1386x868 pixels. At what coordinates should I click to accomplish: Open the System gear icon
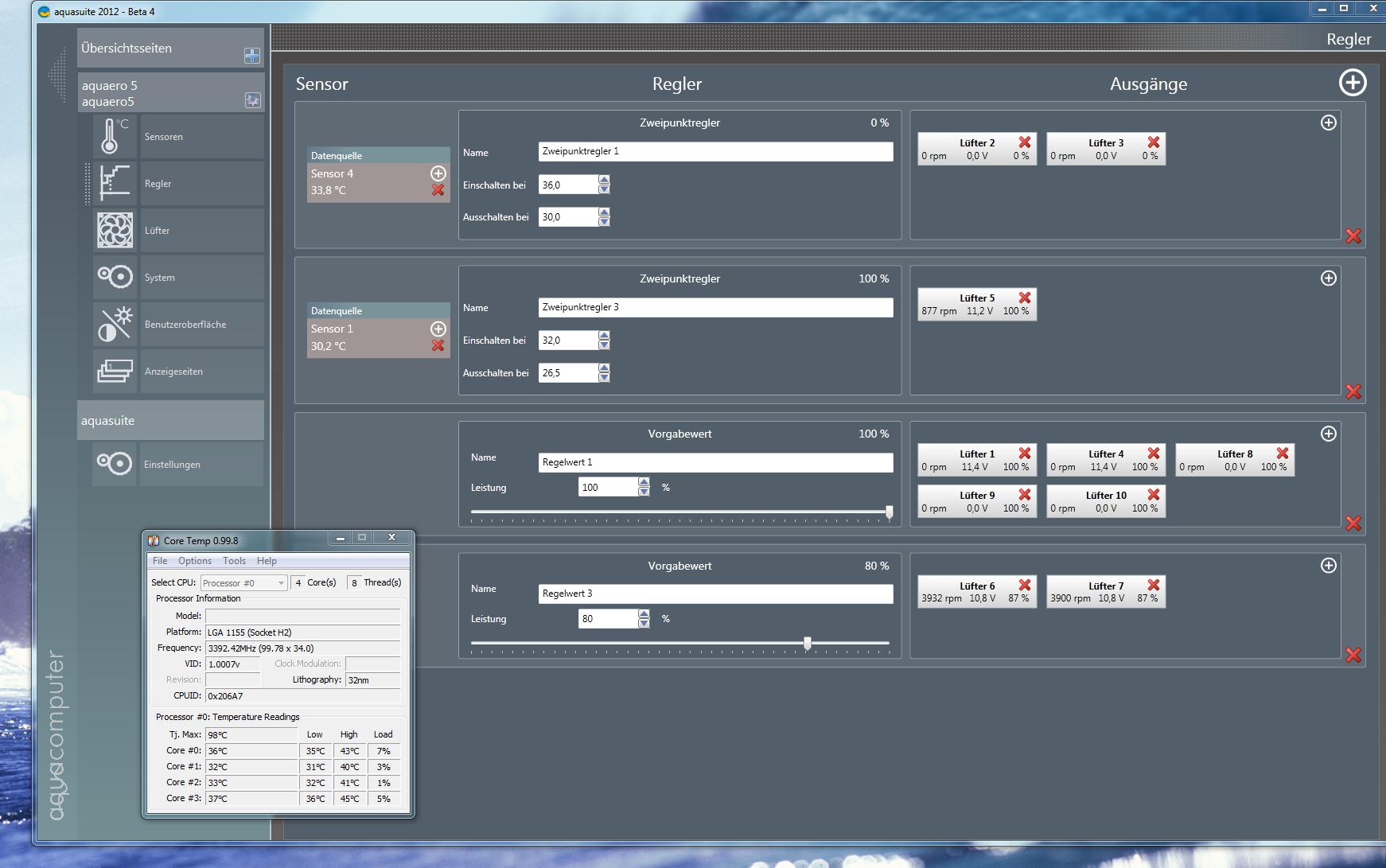tap(115, 277)
